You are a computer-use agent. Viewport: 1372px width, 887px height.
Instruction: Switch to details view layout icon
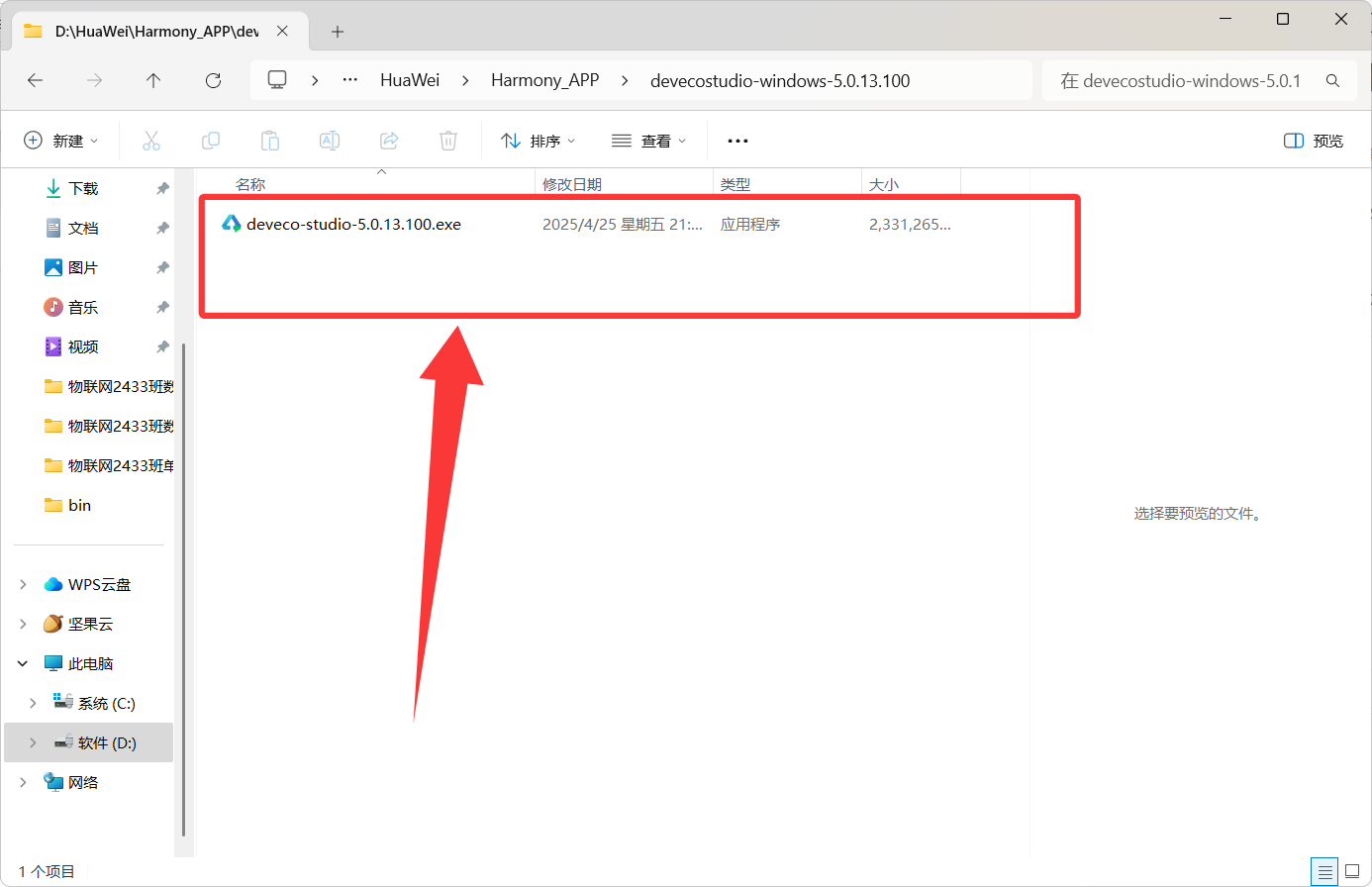pyautogui.click(x=1325, y=872)
